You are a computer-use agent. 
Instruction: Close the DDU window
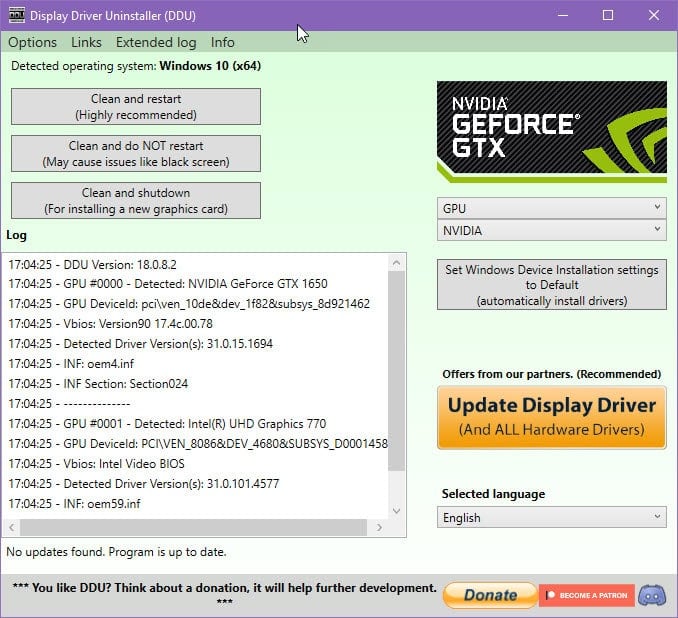[654, 16]
